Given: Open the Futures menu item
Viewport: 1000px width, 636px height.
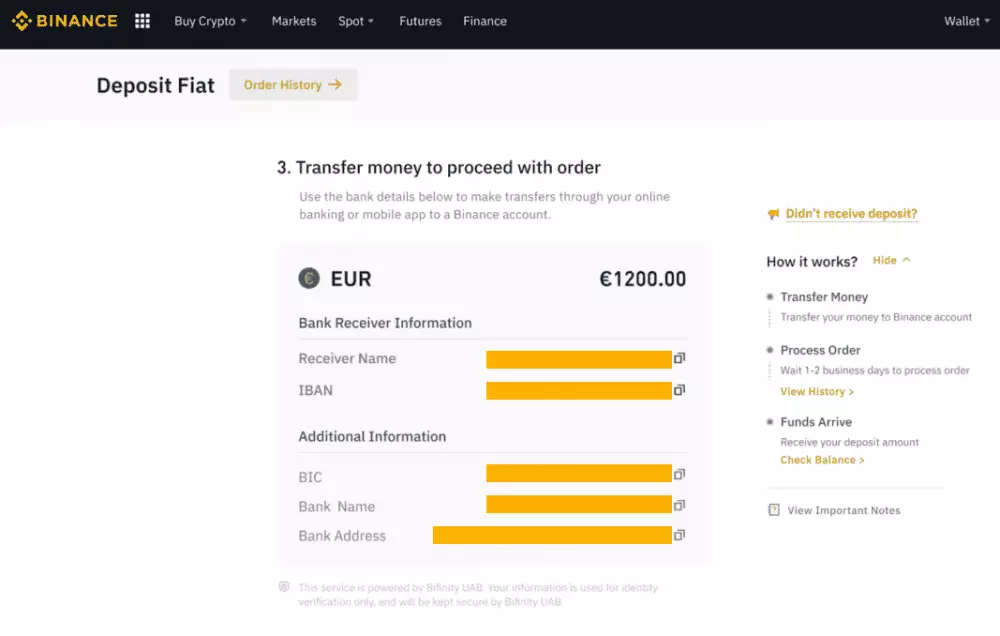Looking at the screenshot, I should [420, 21].
